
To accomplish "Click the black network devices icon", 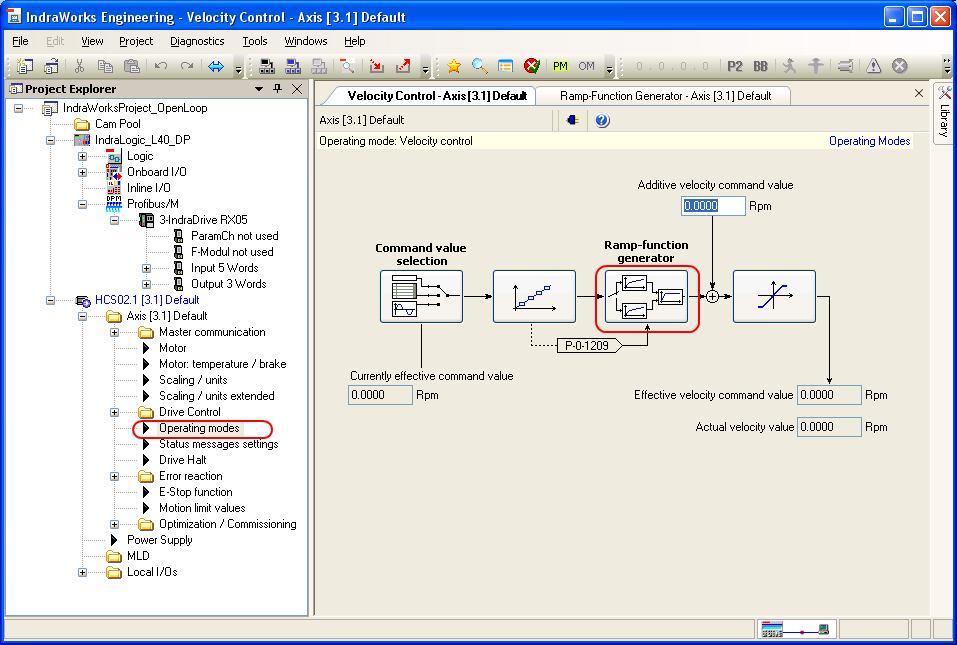I will point(267,66).
